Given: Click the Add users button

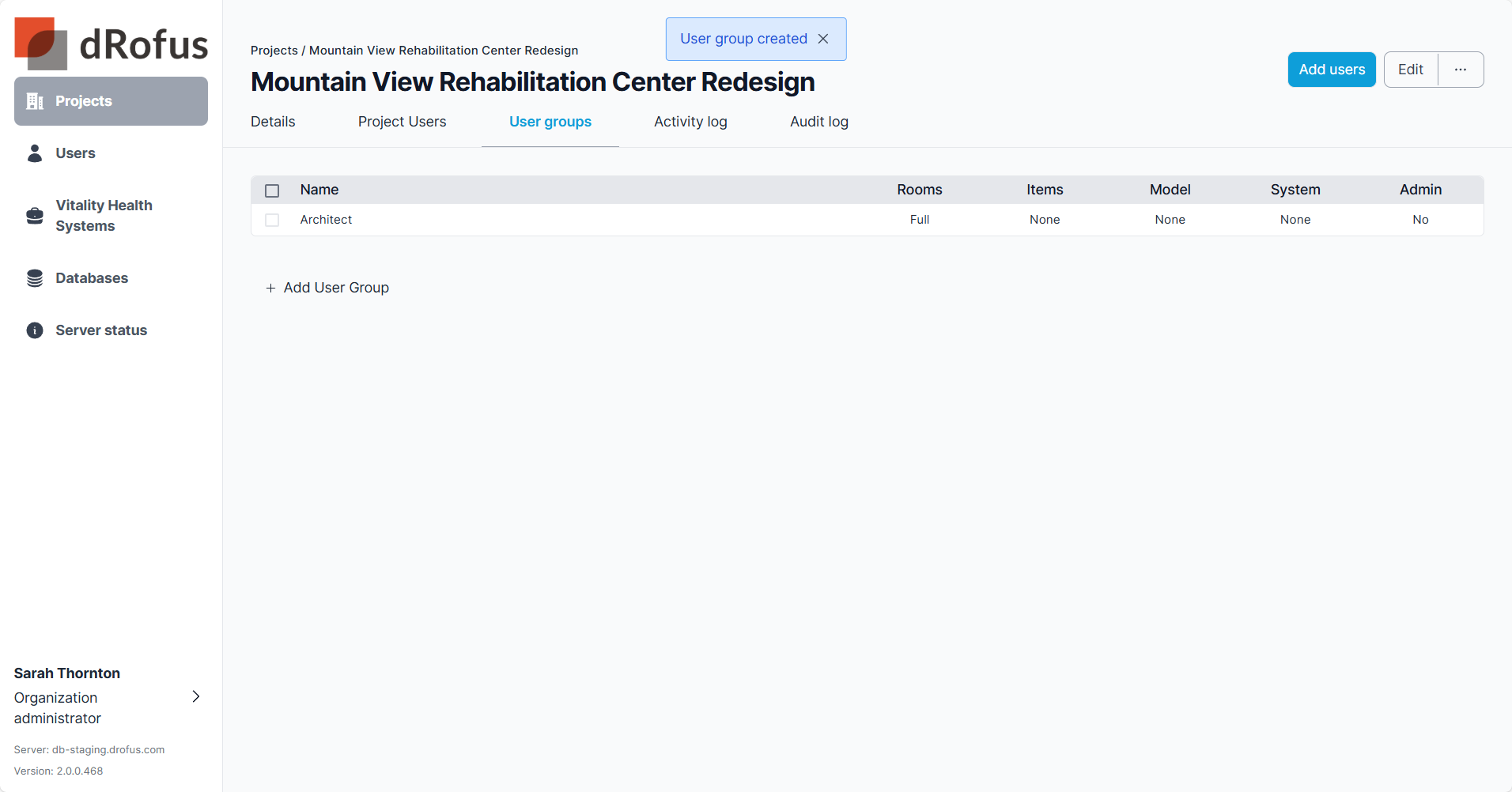Looking at the screenshot, I should pyautogui.click(x=1332, y=70).
